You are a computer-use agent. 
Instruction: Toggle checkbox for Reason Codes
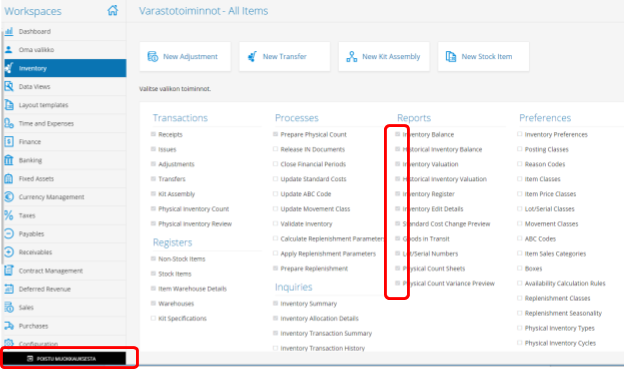click(x=519, y=164)
